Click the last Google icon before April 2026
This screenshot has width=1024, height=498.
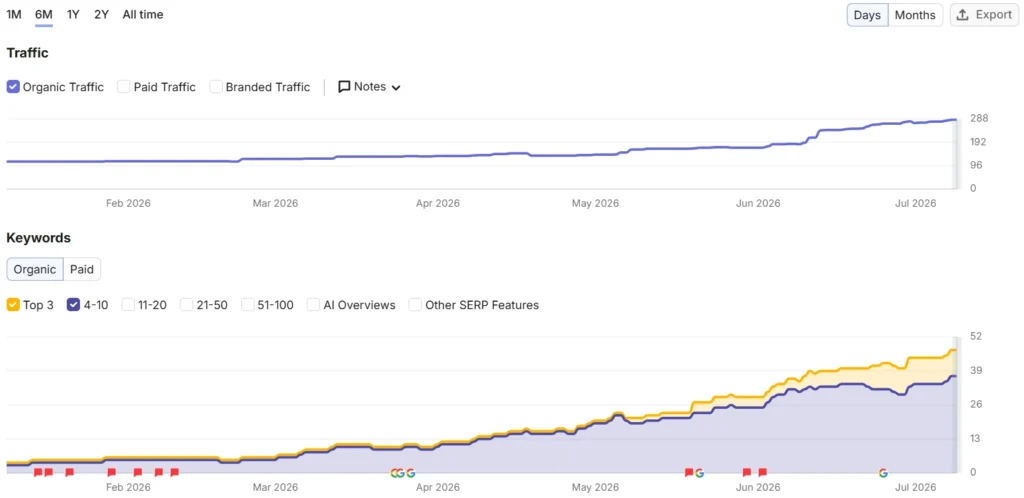point(410,473)
